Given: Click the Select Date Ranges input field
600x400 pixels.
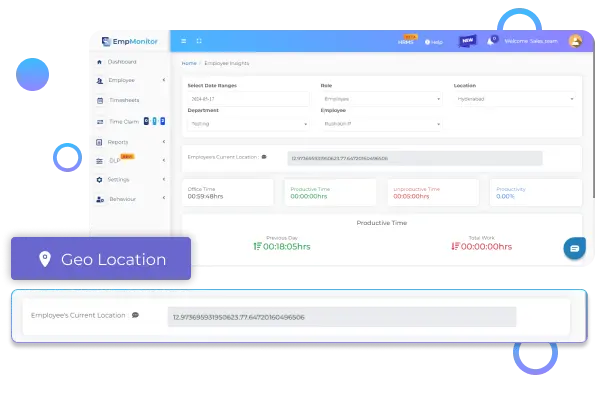Looking at the screenshot, I should 248,99.
